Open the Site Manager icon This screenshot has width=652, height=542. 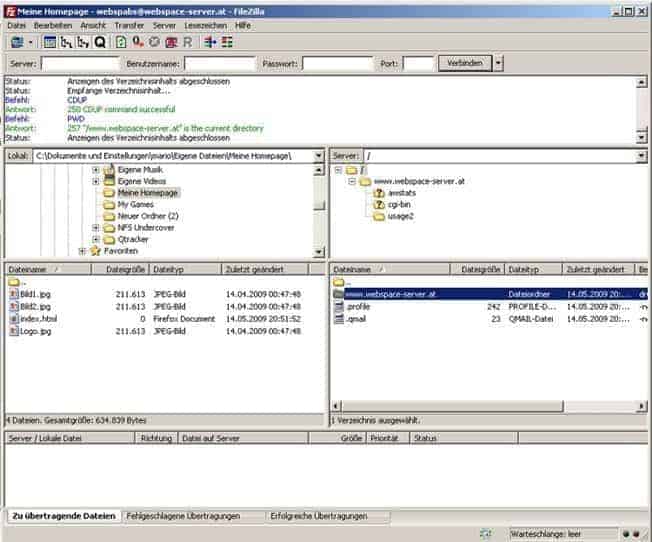point(17,42)
